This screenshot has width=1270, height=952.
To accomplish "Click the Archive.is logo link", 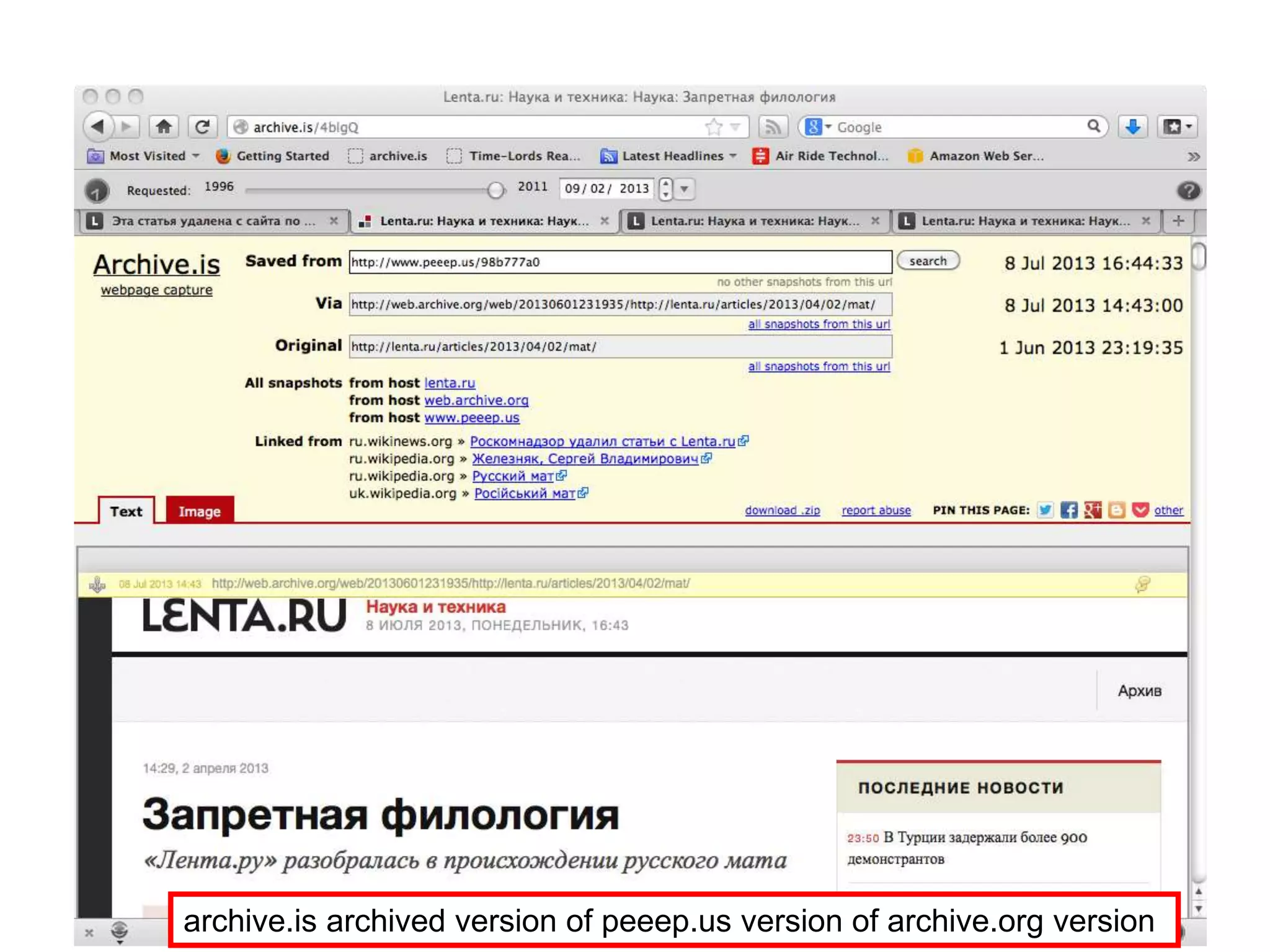I will pyautogui.click(x=156, y=265).
